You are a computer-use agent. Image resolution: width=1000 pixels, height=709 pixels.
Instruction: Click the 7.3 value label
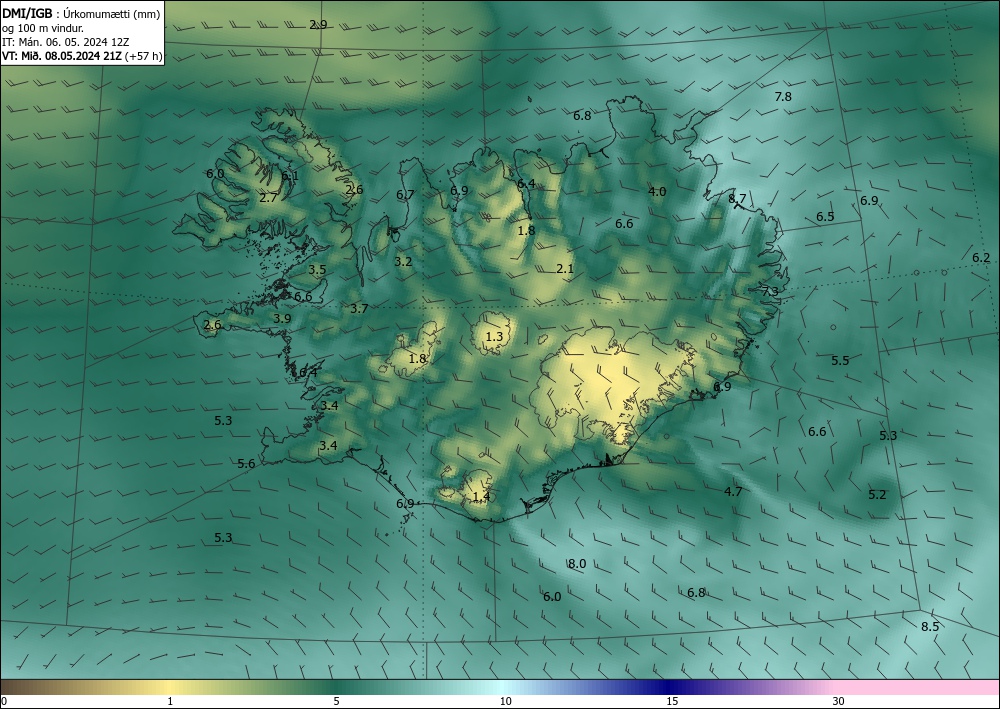click(x=770, y=291)
